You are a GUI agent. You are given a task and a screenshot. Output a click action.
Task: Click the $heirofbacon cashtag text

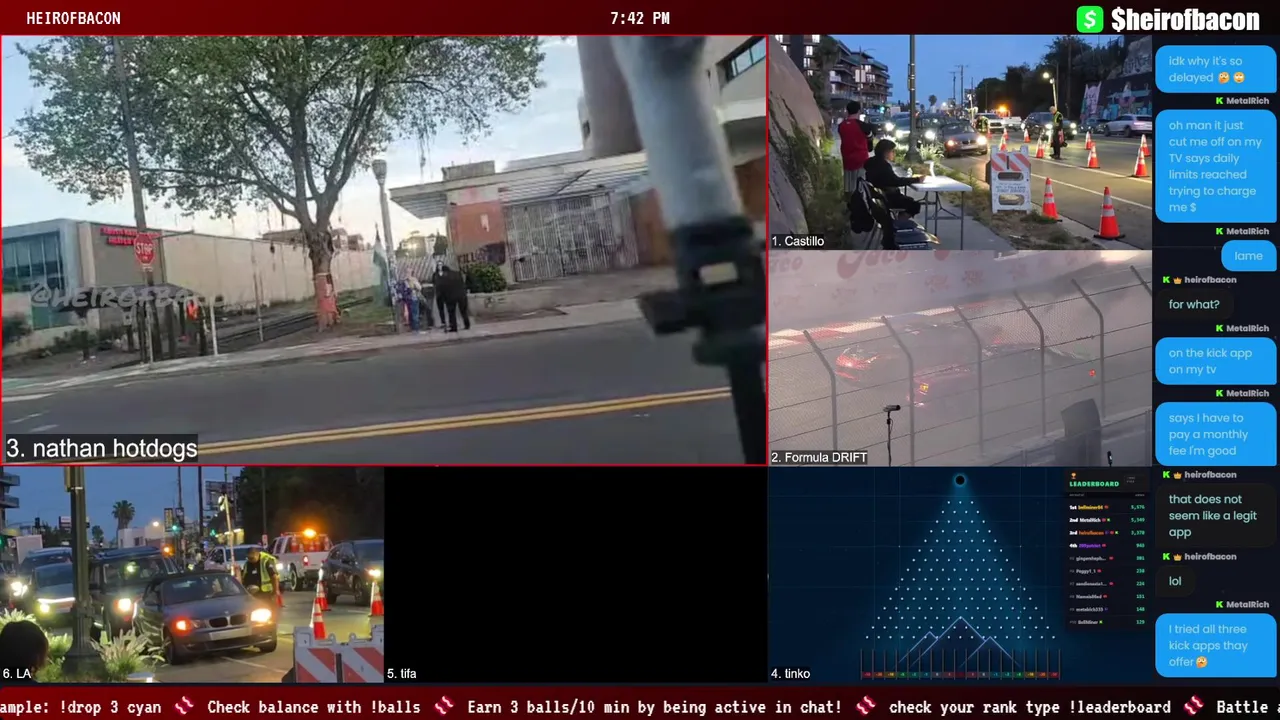click(1185, 19)
